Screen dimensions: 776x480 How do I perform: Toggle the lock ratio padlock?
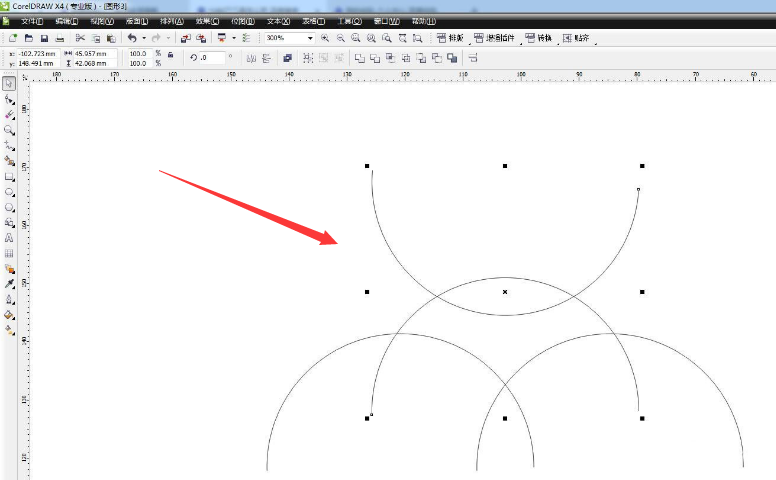click(171, 55)
